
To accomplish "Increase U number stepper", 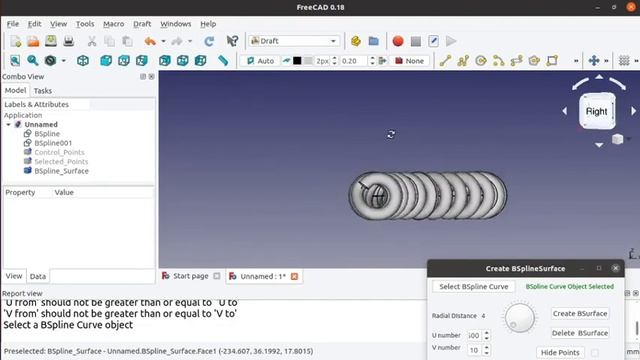I will 486,333.
